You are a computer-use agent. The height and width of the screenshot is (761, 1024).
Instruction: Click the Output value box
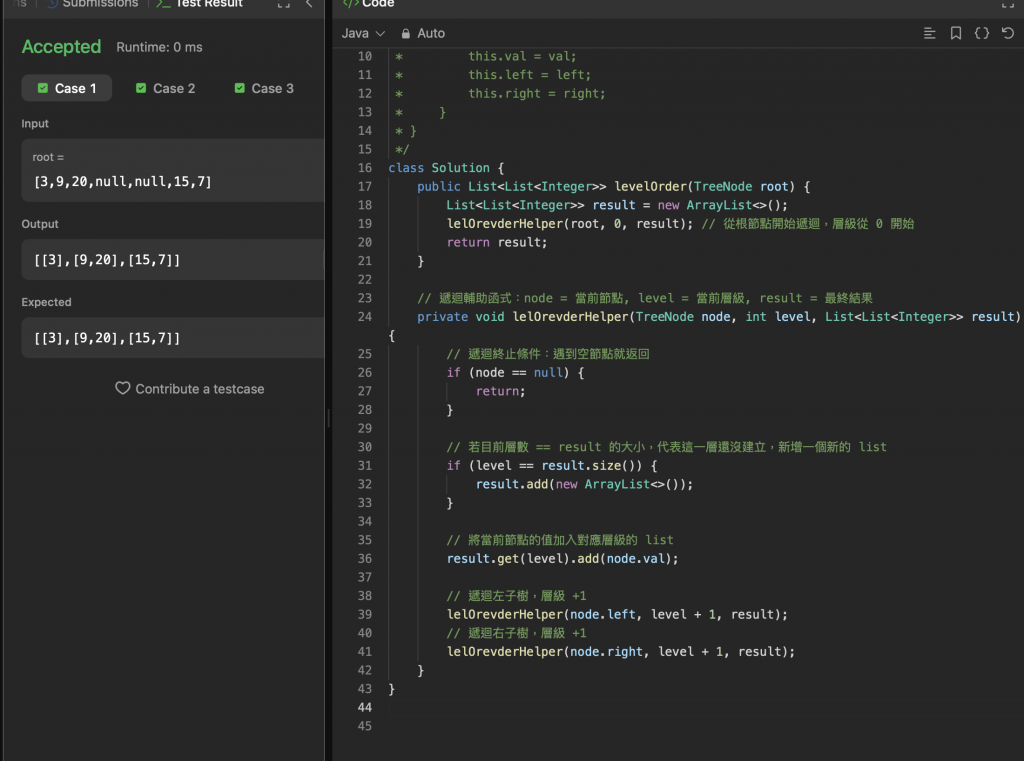[x=173, y=259]
